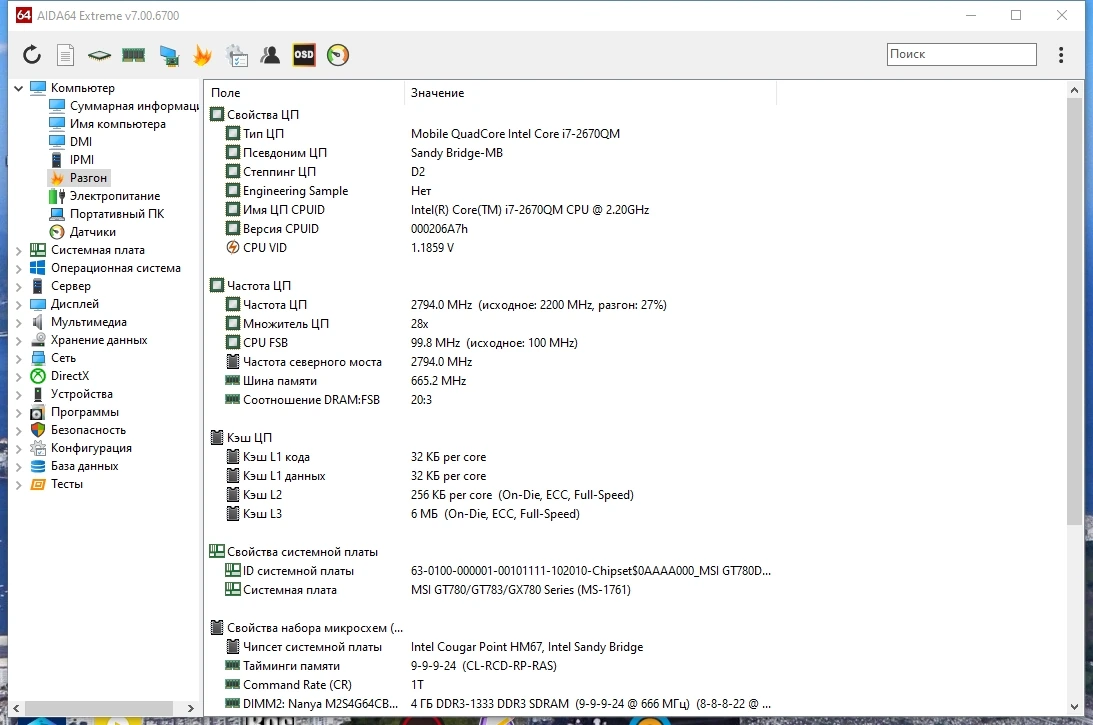Collapse the Компьютер tree node
Image resolution: width=1093 pixels, height=725 pixels.
[x=19, y=88]
